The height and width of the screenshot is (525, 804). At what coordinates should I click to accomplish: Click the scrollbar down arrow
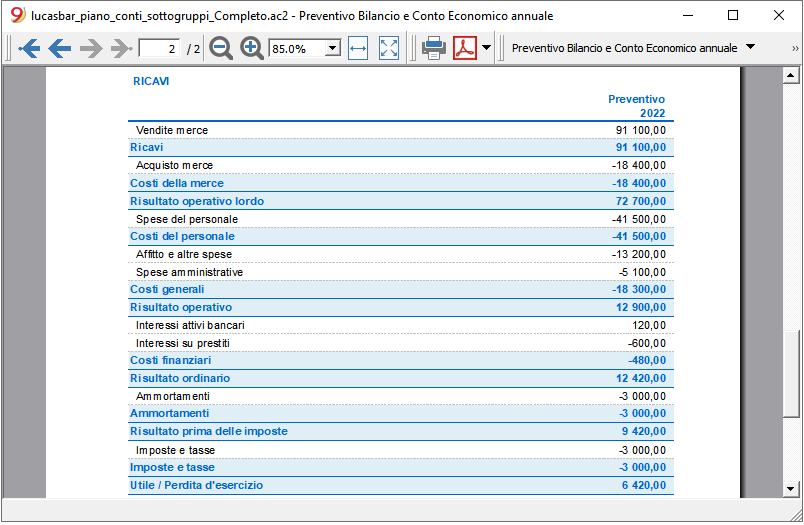click(790, 489)
